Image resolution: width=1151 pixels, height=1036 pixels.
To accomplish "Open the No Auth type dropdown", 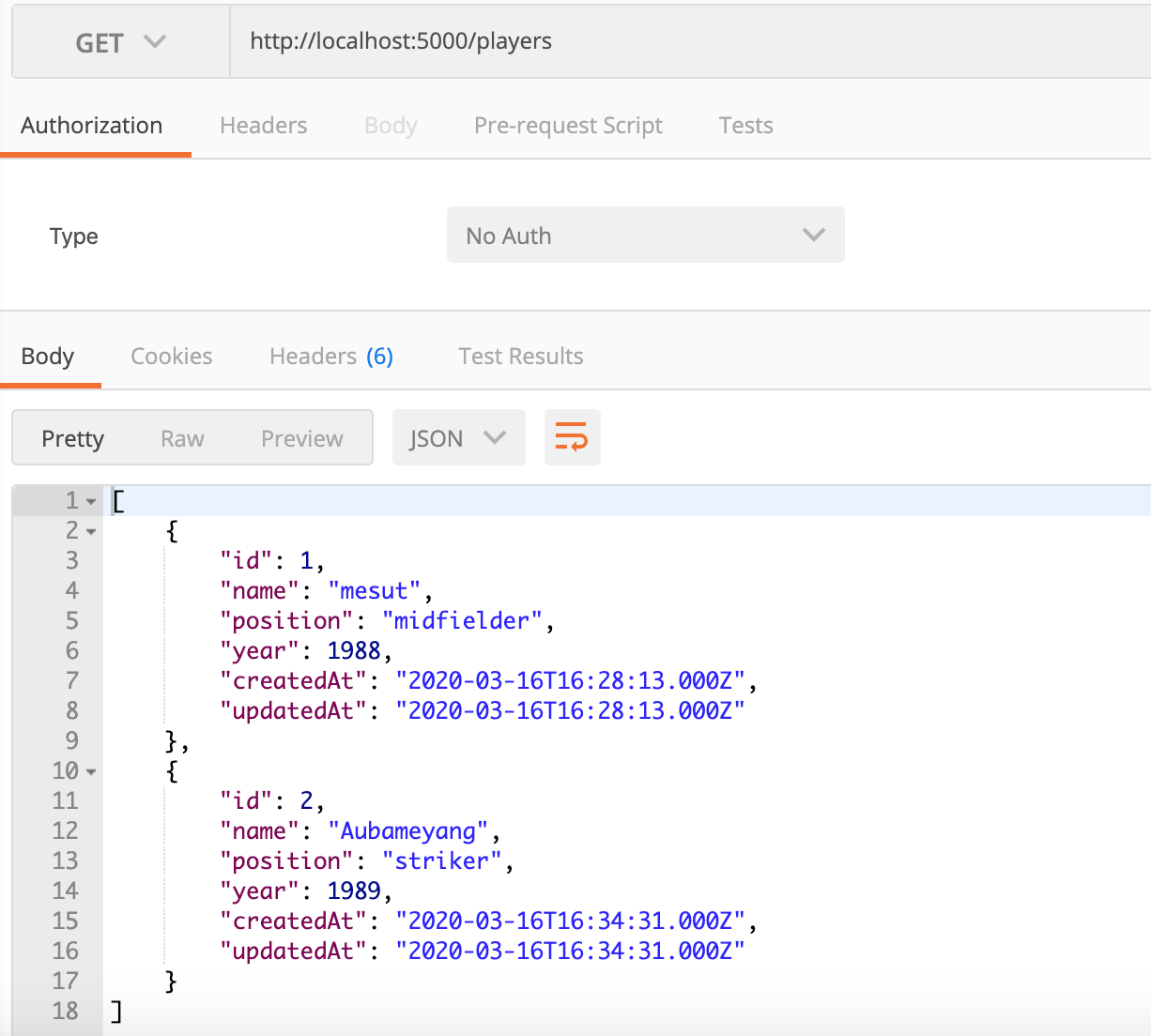I will (645, 236).
